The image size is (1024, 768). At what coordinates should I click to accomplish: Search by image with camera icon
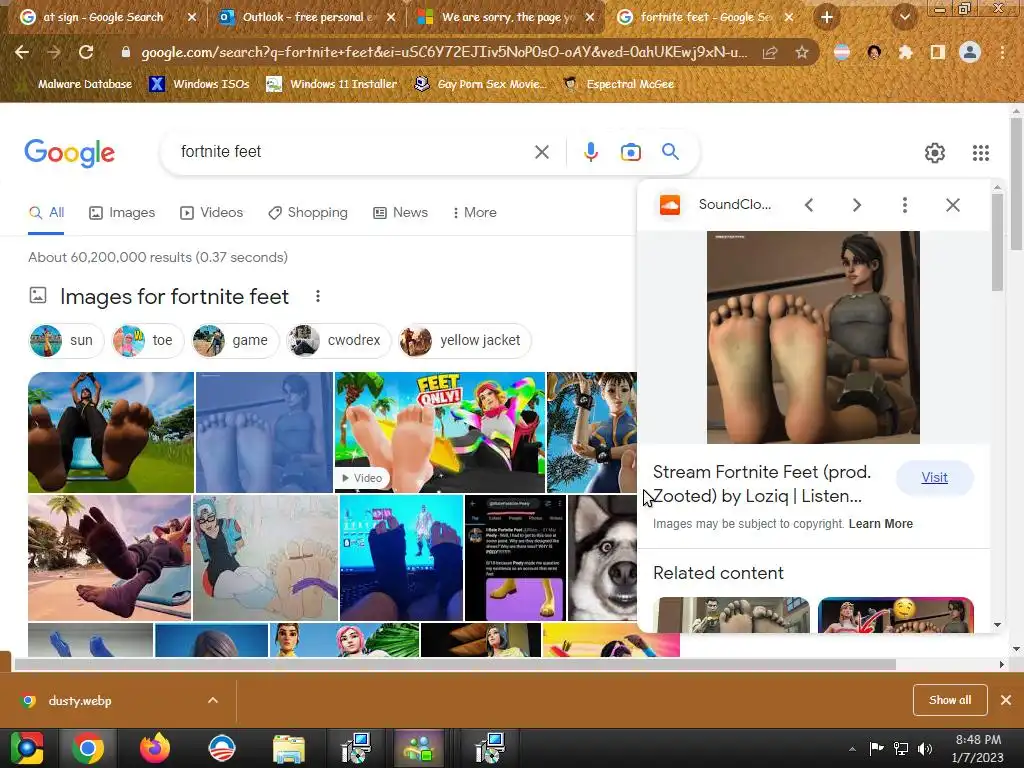click(630, 152)
